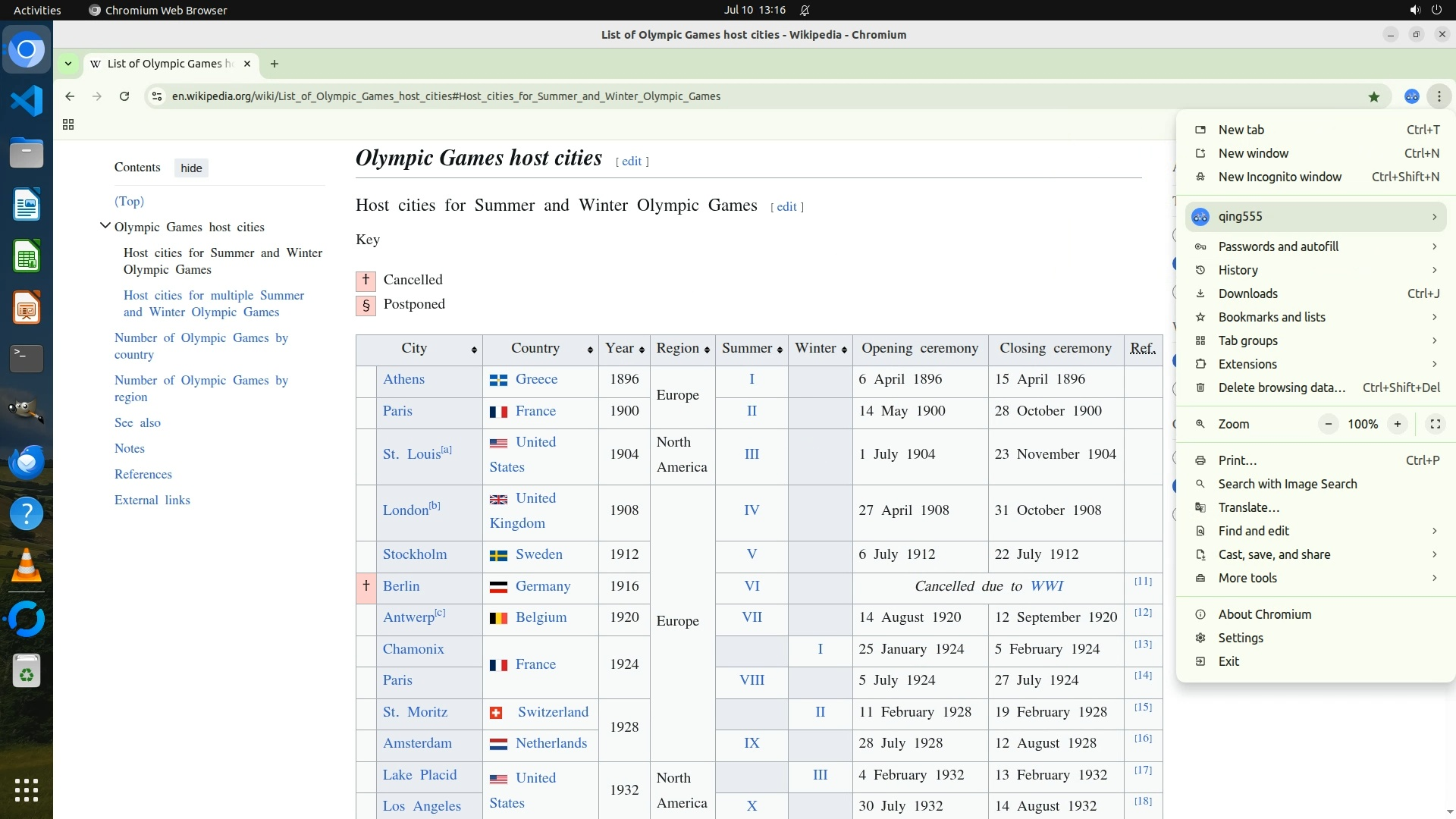Image resolution: width=1456 pixels, height=819 pixels.
Task: Open the tab search dropdown arrow
Action: tap(68, 64)
